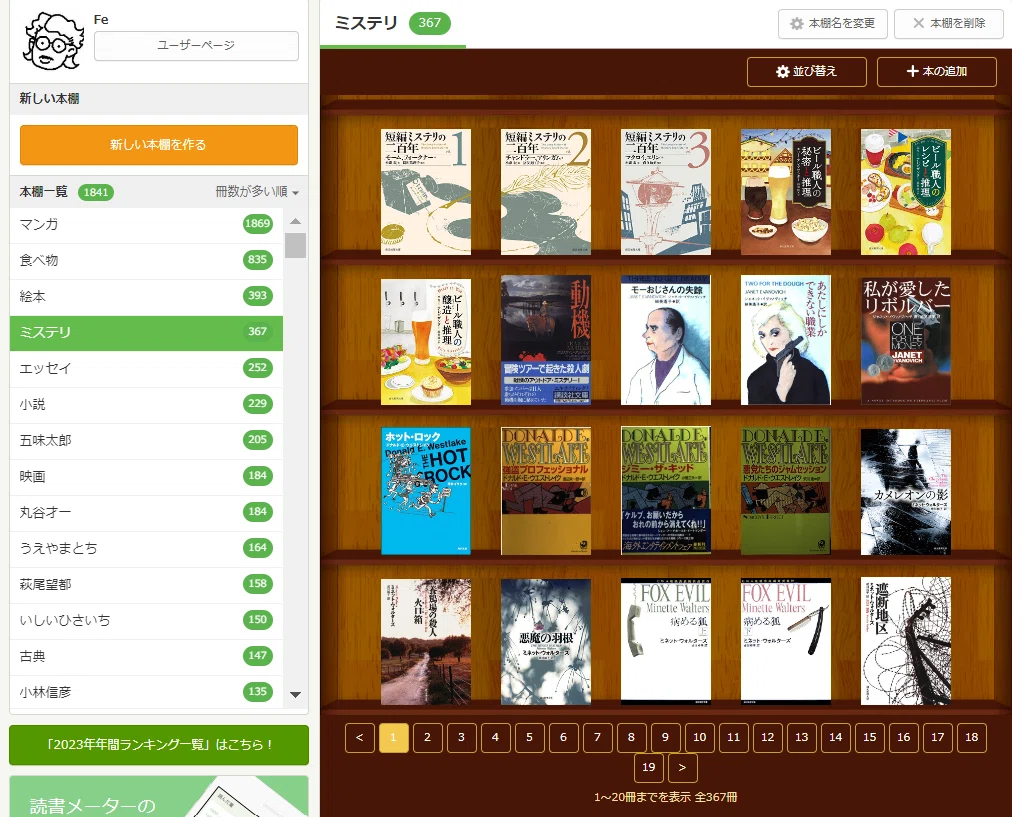Screen dimensions: 1012x817
Task: Select the 古典 bookshelf row
Action: click(147, 658)
